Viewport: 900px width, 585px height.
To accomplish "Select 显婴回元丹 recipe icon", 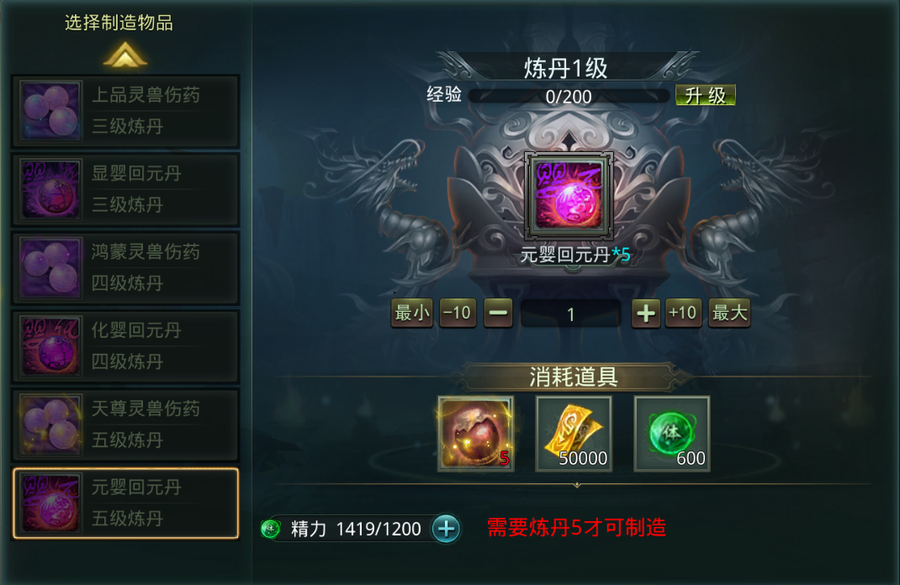I will coord(51,189).
